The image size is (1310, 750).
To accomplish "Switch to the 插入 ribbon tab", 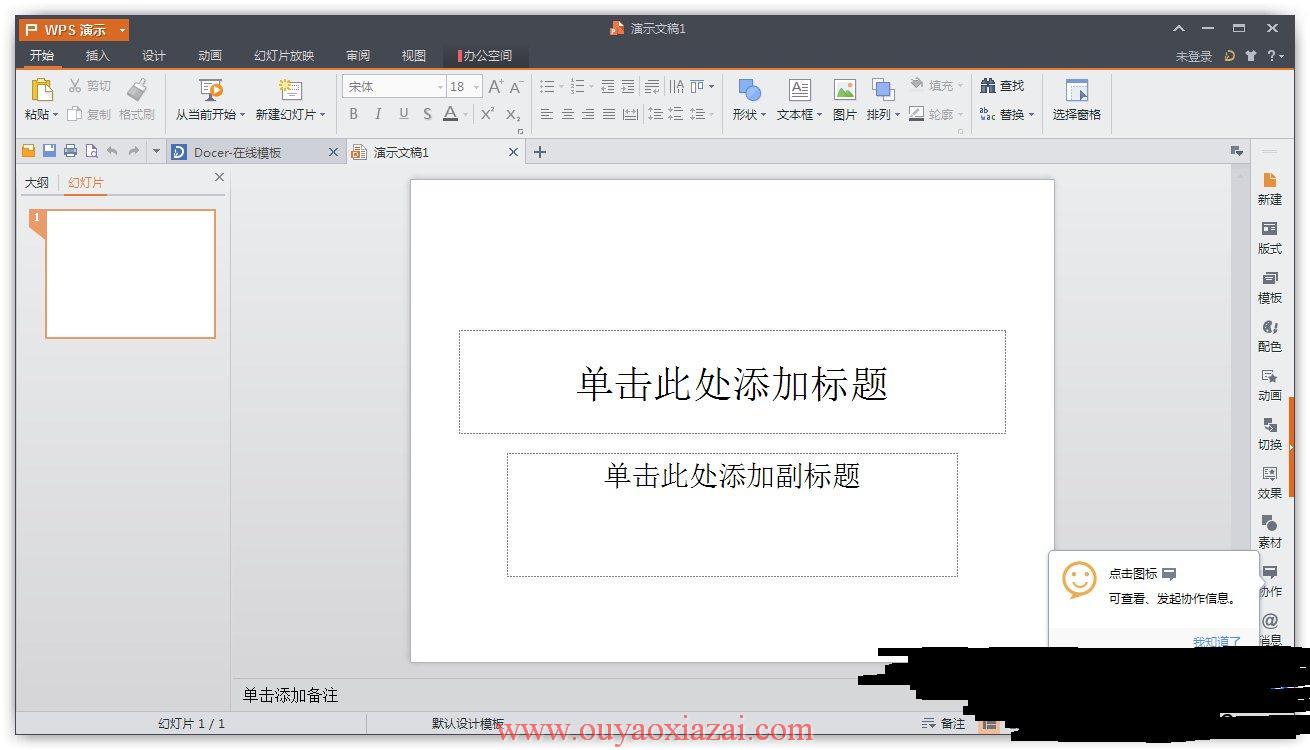I will click(98, 56).
